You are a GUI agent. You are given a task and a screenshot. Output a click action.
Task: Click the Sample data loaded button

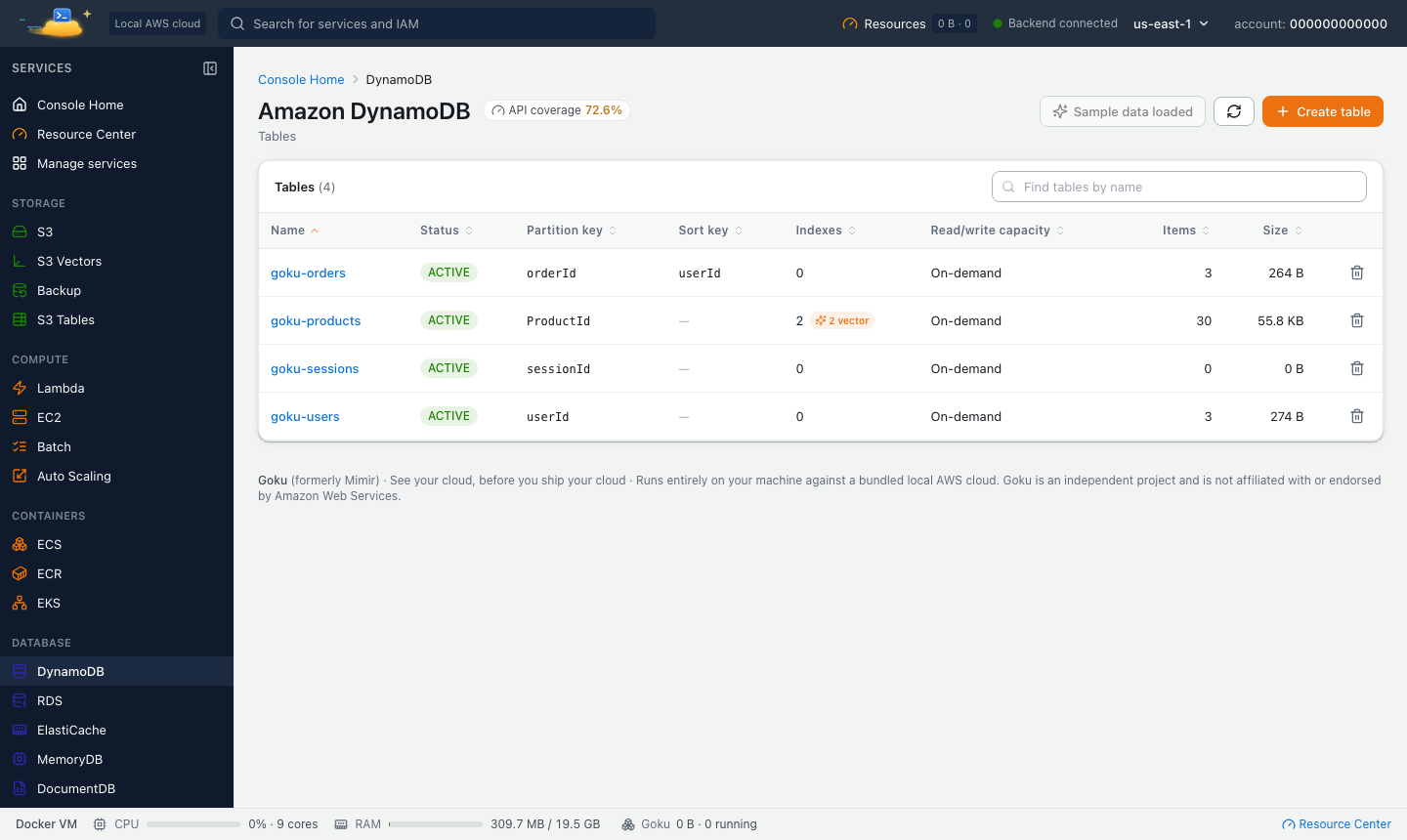pos(1123,111)
